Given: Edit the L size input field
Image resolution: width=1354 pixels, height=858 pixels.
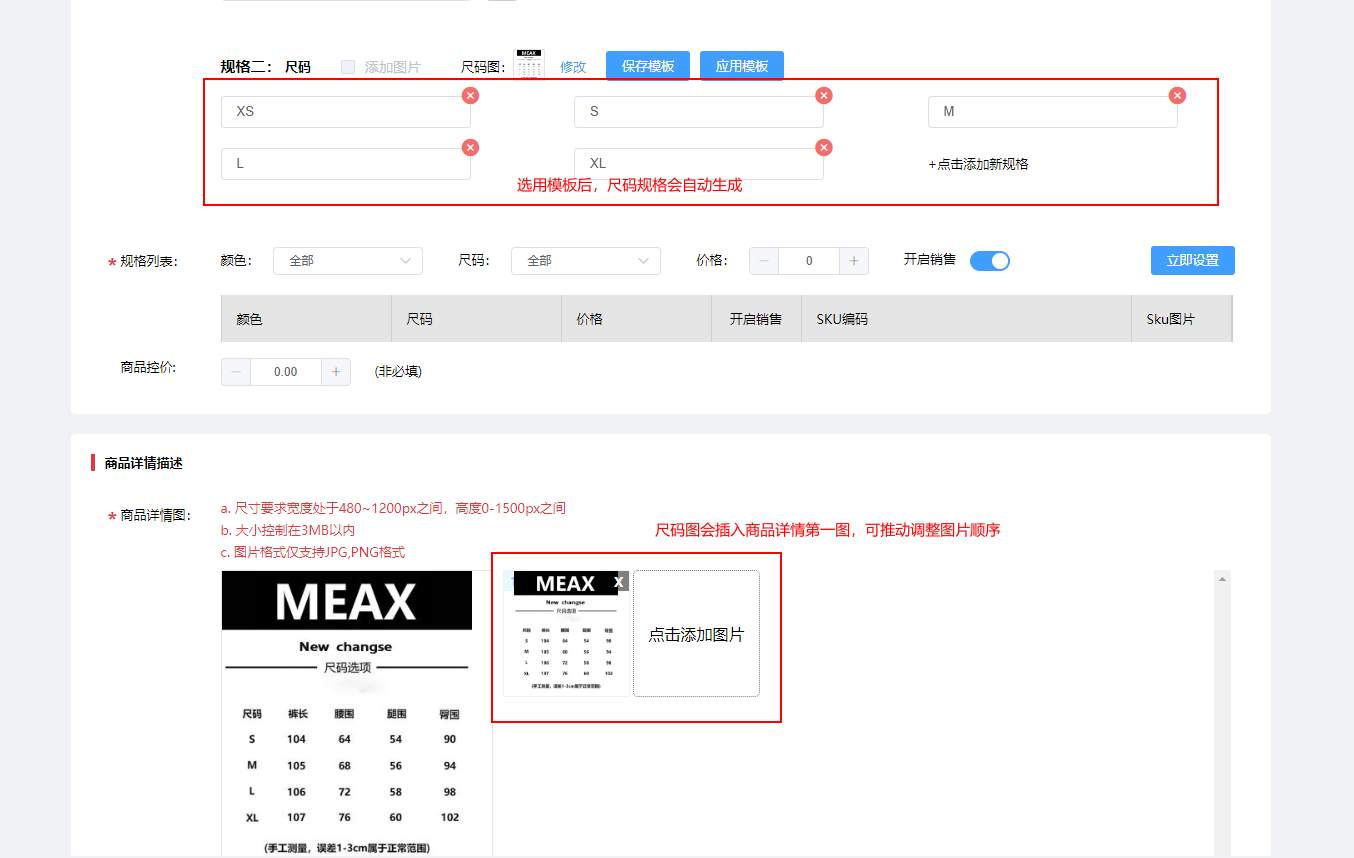Looking at the screenshot, I should click(x=346, y=164).
